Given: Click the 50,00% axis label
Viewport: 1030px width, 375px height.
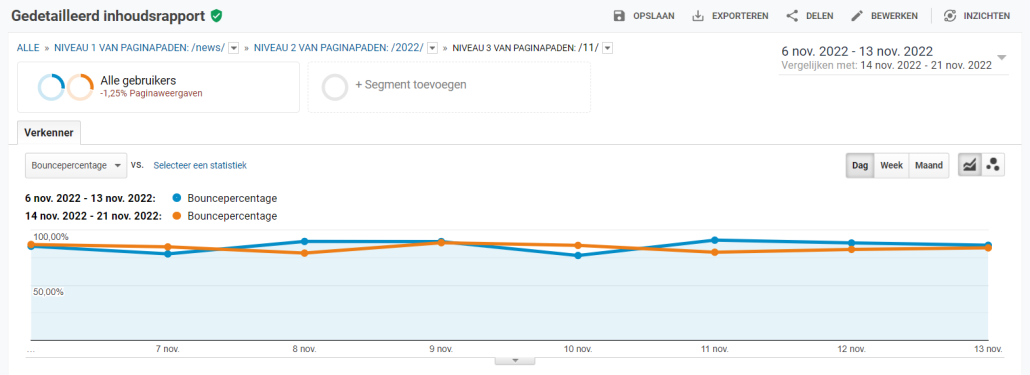Looking at the screenshot, I should tap(49, 292).
